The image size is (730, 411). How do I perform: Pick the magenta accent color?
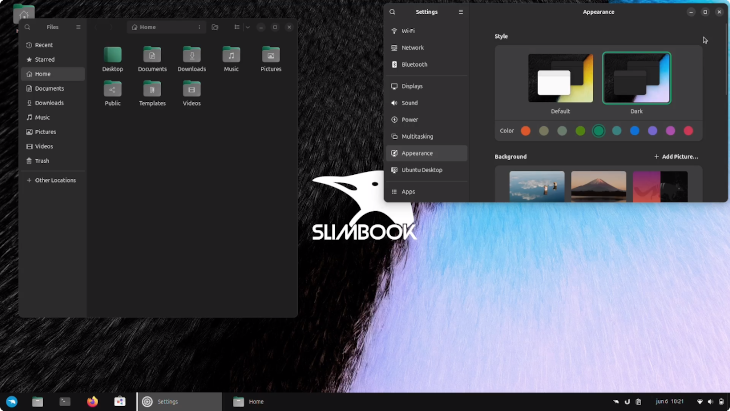tap(670, 131)
